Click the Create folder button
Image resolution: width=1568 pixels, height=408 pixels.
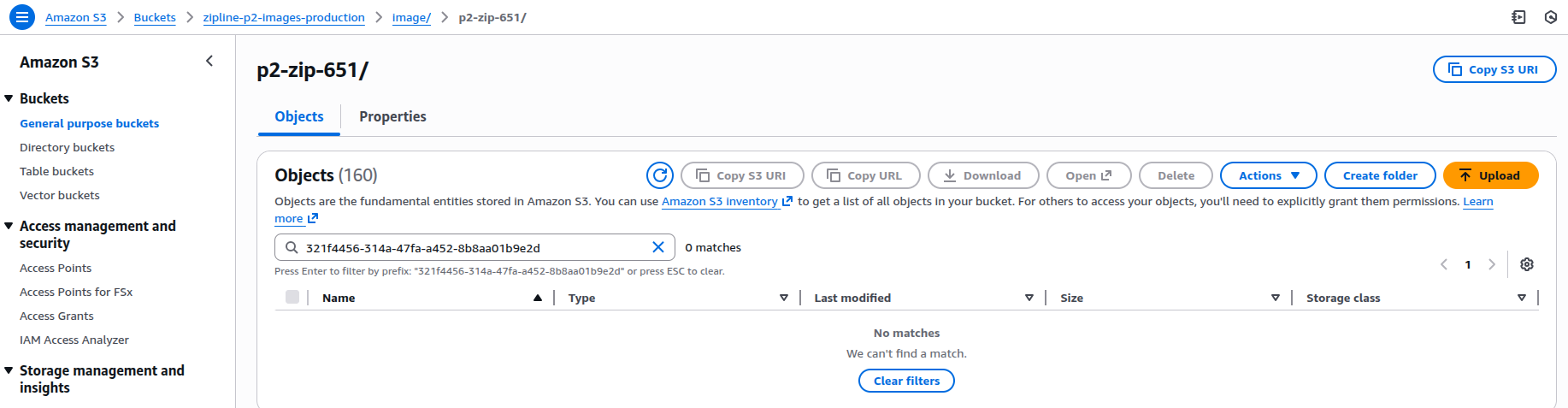pos(1380,175)
